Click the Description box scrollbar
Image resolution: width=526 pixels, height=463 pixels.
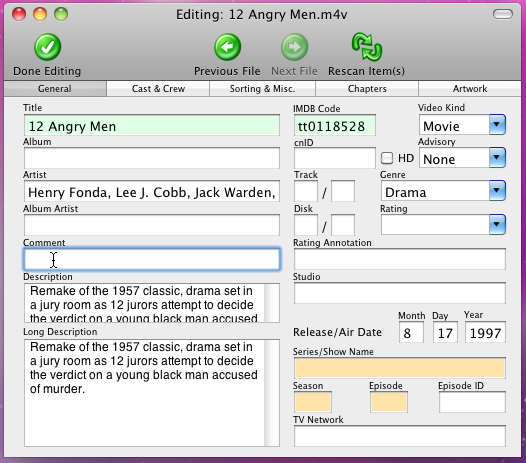click(272, 303)
